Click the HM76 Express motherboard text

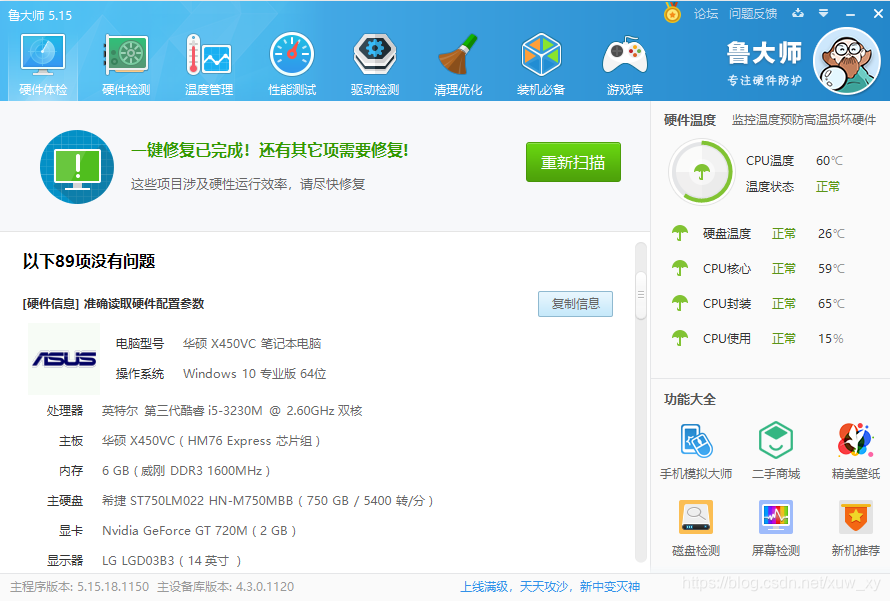pyautogui.click(x=211, y=440)
